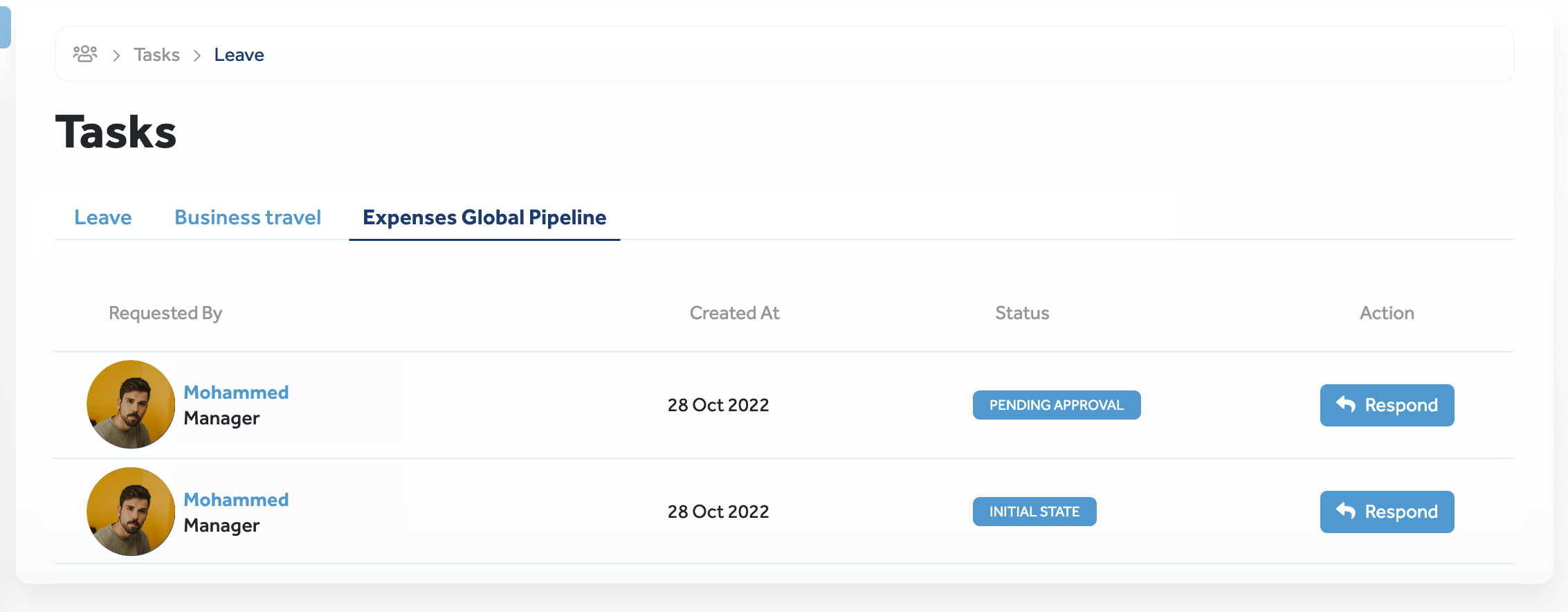Click the Created At column header
1568x612 pixels.
point(734,313)
